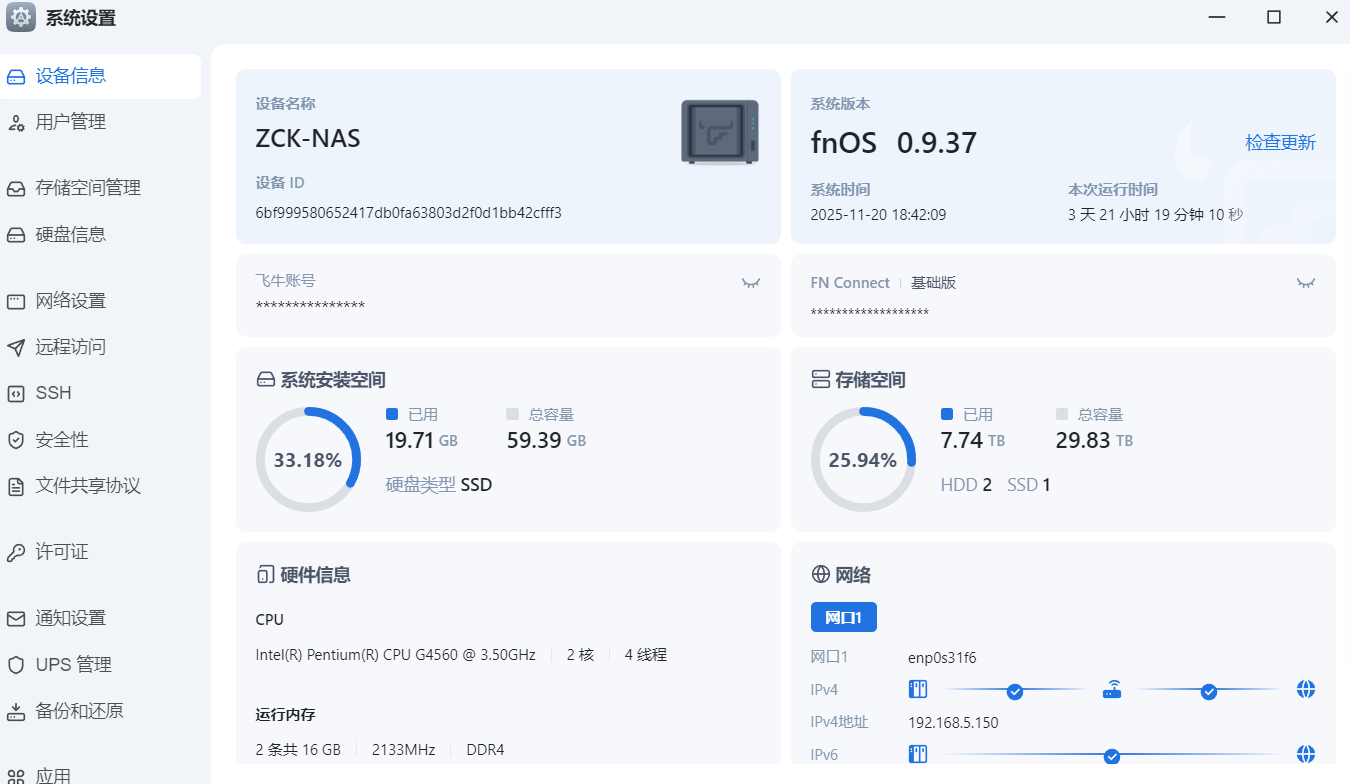The image size is (1350, 784).
Task: Minimize the 系统设置 window
Action: click(x=1216, y=17)
